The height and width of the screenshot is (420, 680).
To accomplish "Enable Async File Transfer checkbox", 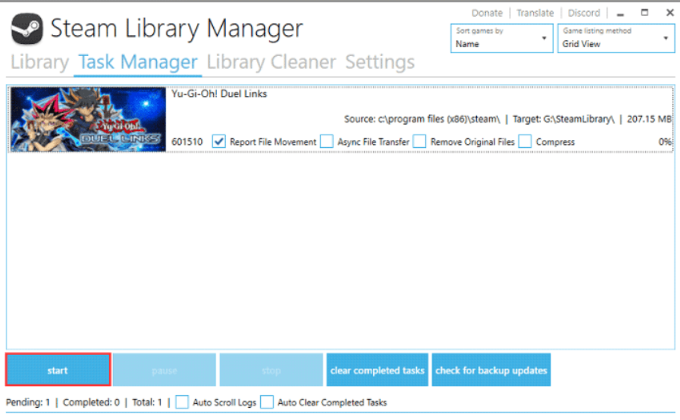I will point(327,141).
